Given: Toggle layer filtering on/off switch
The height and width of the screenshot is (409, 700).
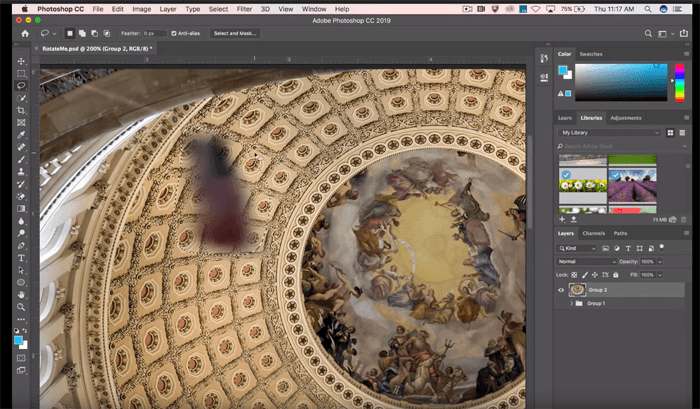Looking at the screenshot, I should tap(662, 247).
